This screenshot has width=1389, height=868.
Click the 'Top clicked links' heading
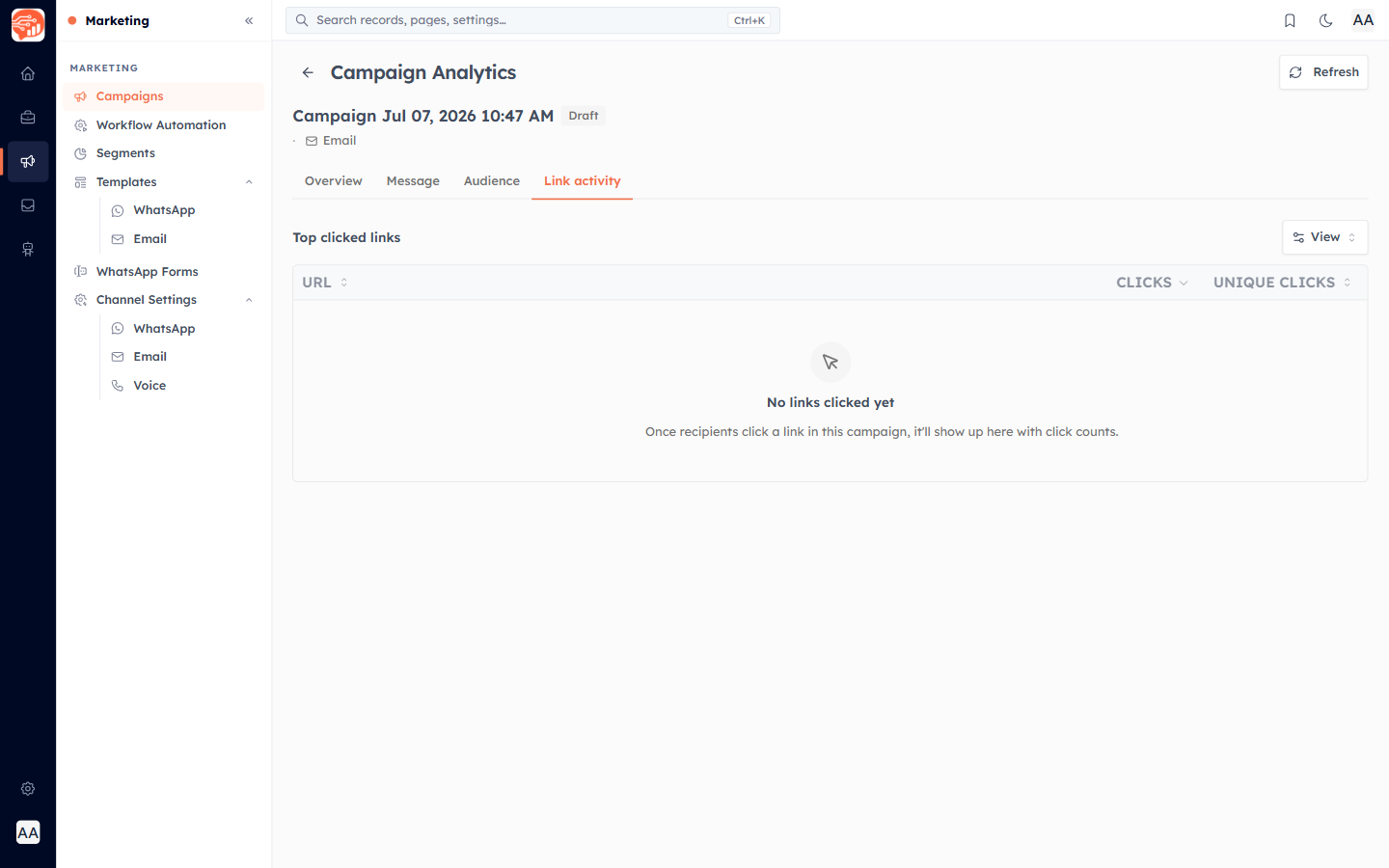(x=346, y=238)
